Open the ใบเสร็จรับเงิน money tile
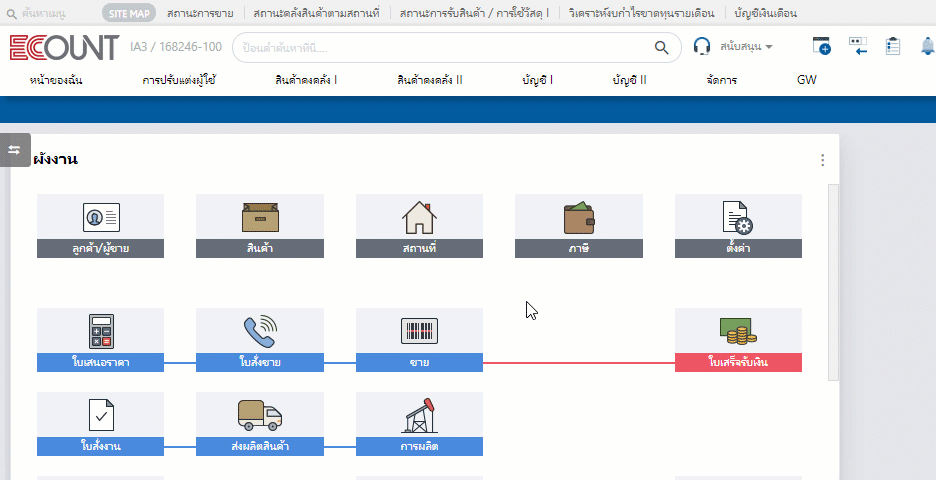This screenshot has height=480, width=936. click(738, 340)
